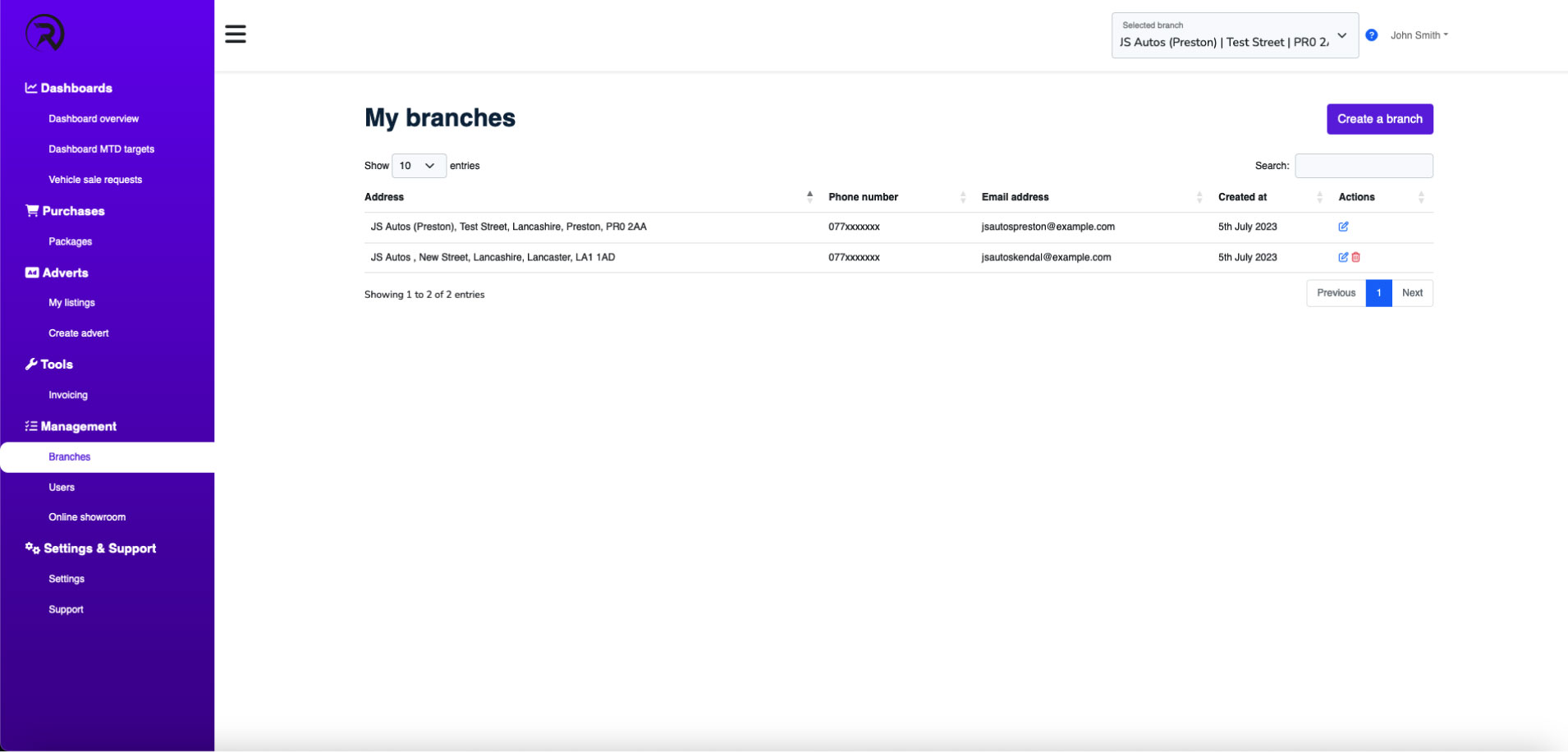Open the Branches page in Management
The image size is (1568, 752).
click(x=69, y=456)
